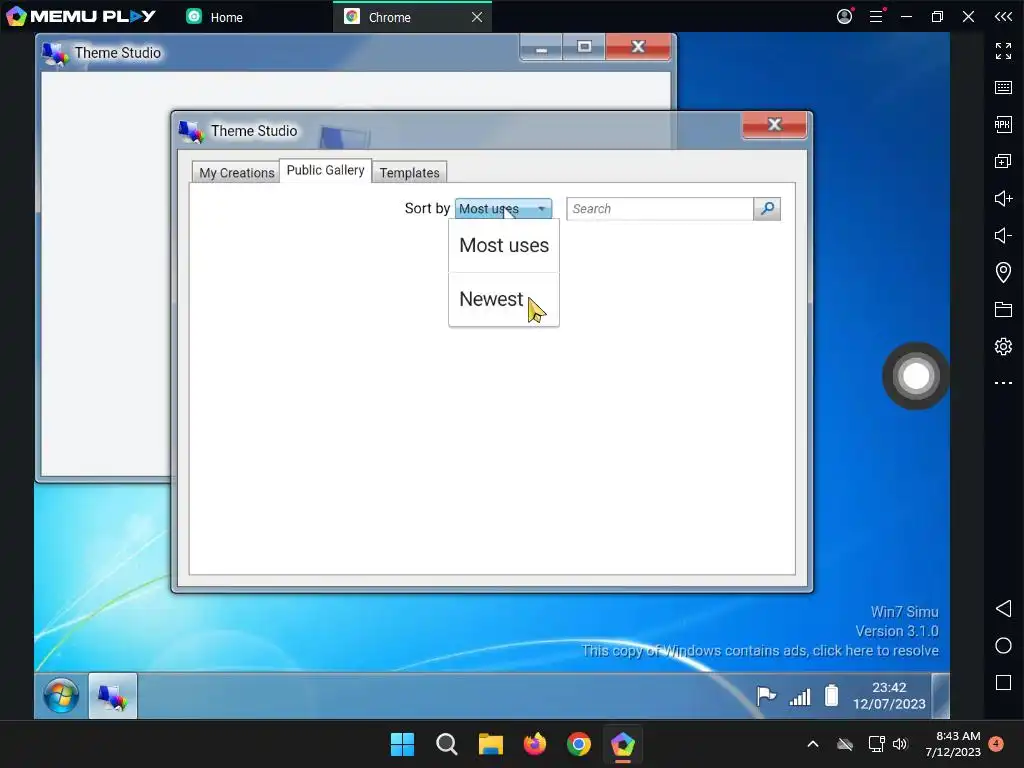This screenshot has height=768, width=1024.
Task: Launch Chrome from the Windows taskbar
Action: tap(579, 744)
